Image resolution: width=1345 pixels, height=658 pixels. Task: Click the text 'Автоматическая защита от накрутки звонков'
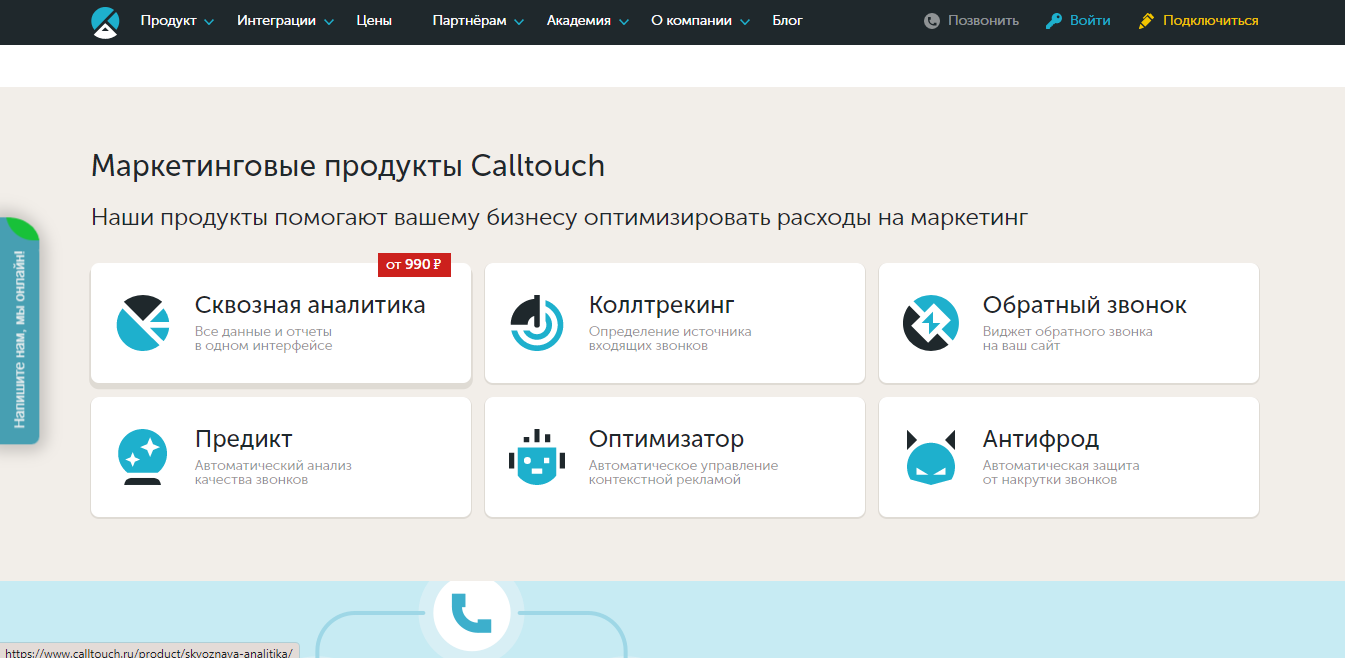(x=1061, y=473)
